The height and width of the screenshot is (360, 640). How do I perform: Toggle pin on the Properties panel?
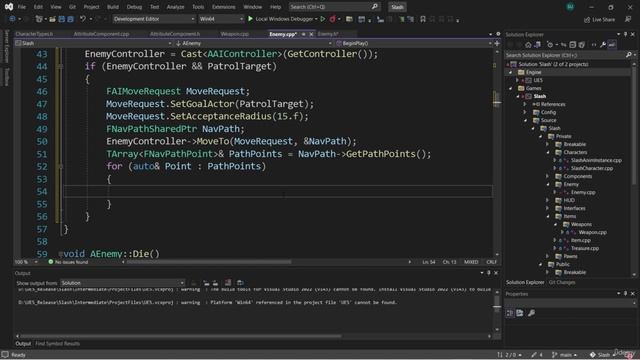(625, 293)
